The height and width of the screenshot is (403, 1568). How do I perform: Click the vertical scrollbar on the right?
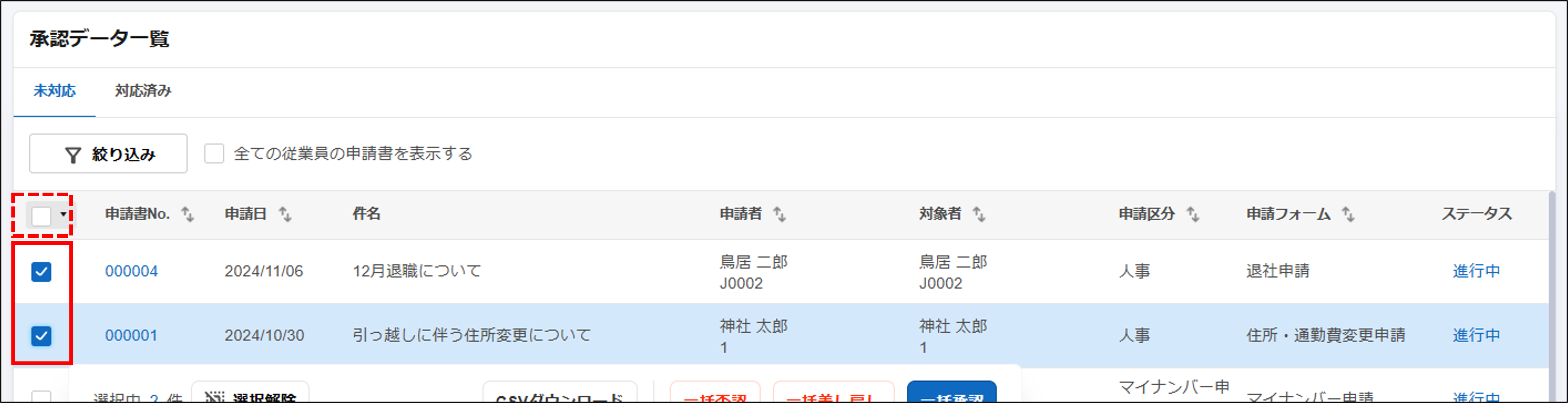click(1551, 292)
